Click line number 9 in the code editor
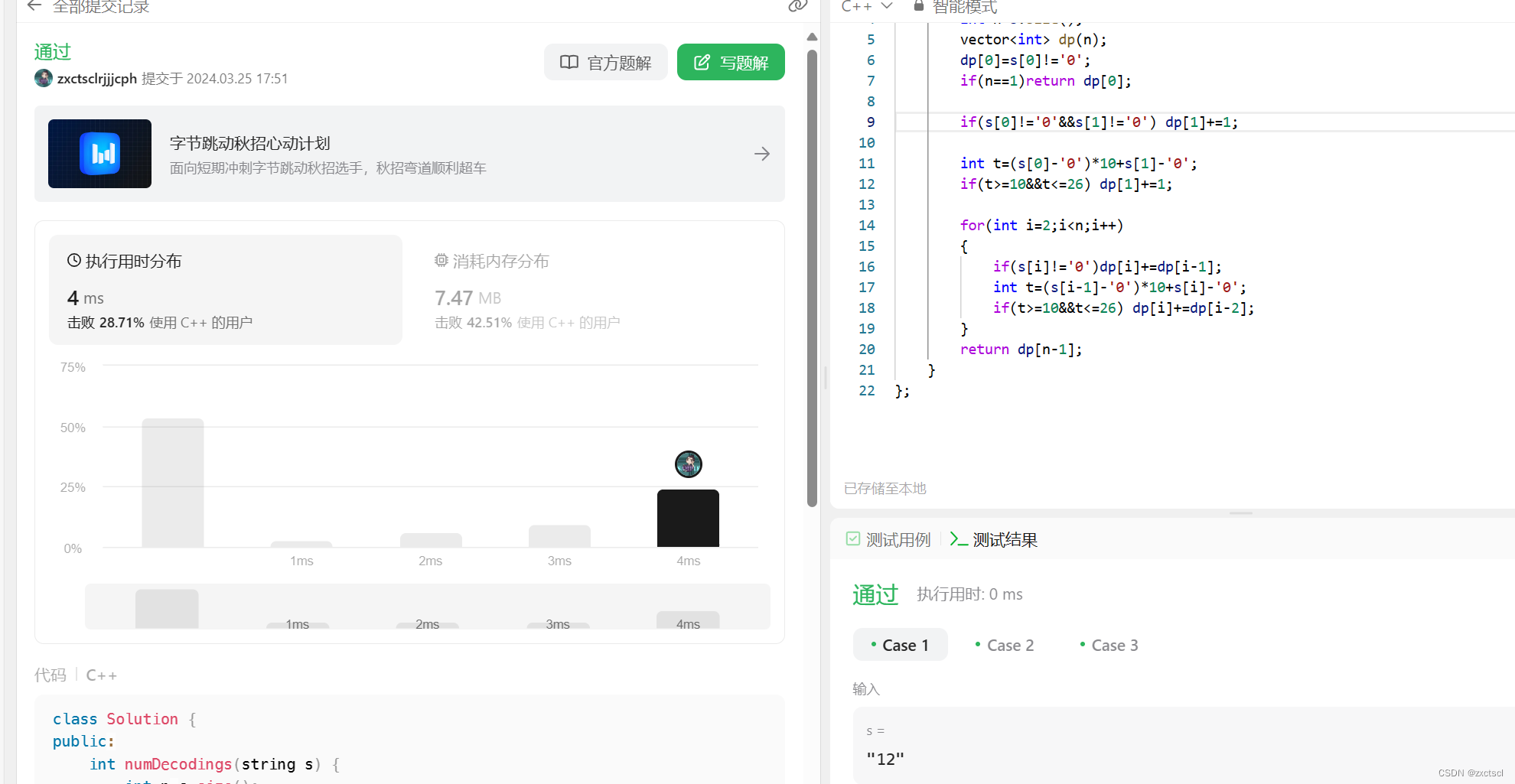Image resolution: width=1515 pixels, height=784 pixels. 870,122
